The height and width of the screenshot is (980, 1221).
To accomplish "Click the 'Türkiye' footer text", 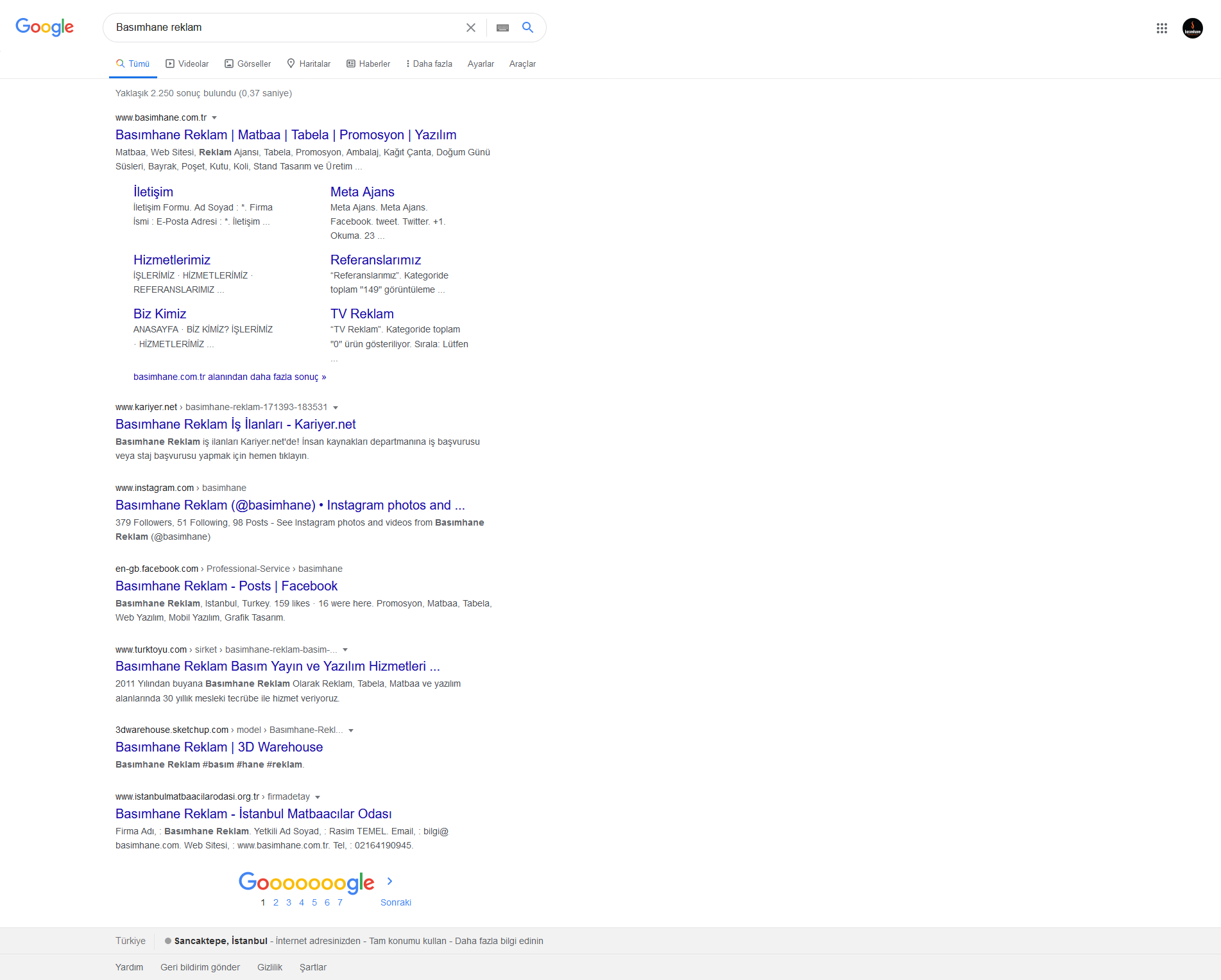I will (130, 941).
